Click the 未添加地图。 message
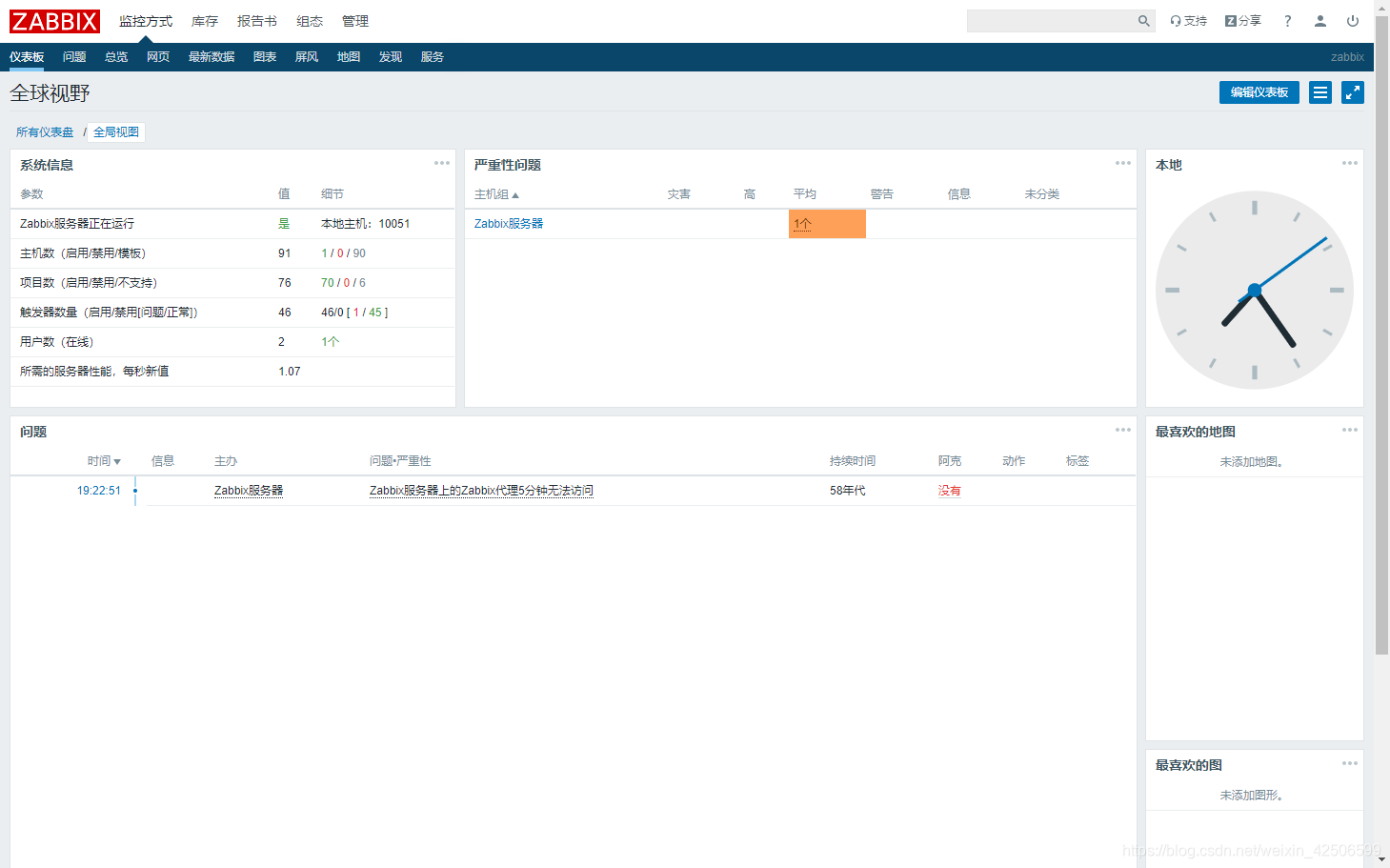 pos(1254,462)
